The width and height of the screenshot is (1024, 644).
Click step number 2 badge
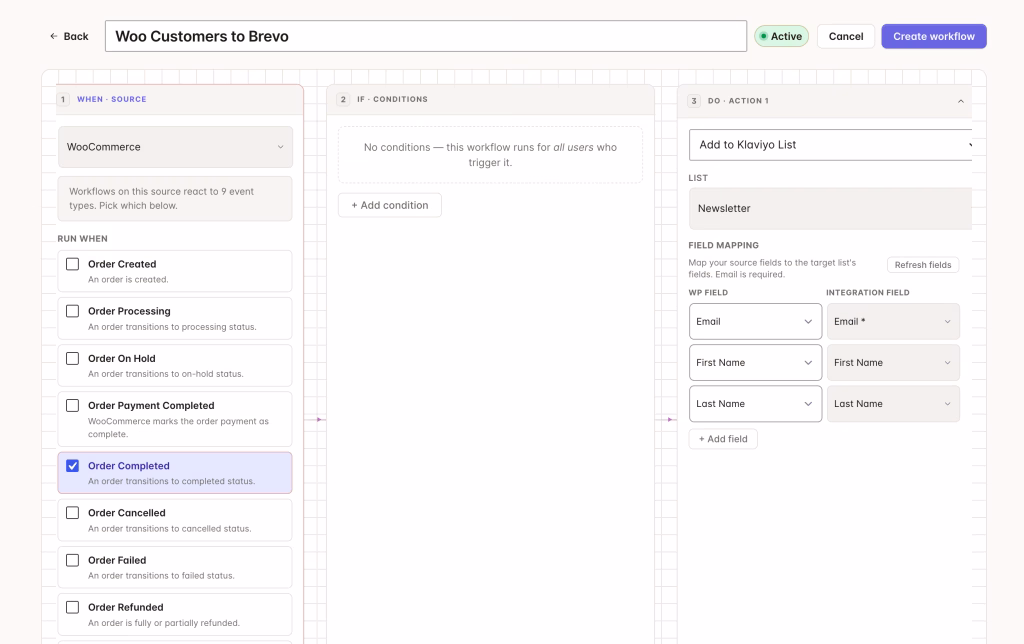(344, 99)
